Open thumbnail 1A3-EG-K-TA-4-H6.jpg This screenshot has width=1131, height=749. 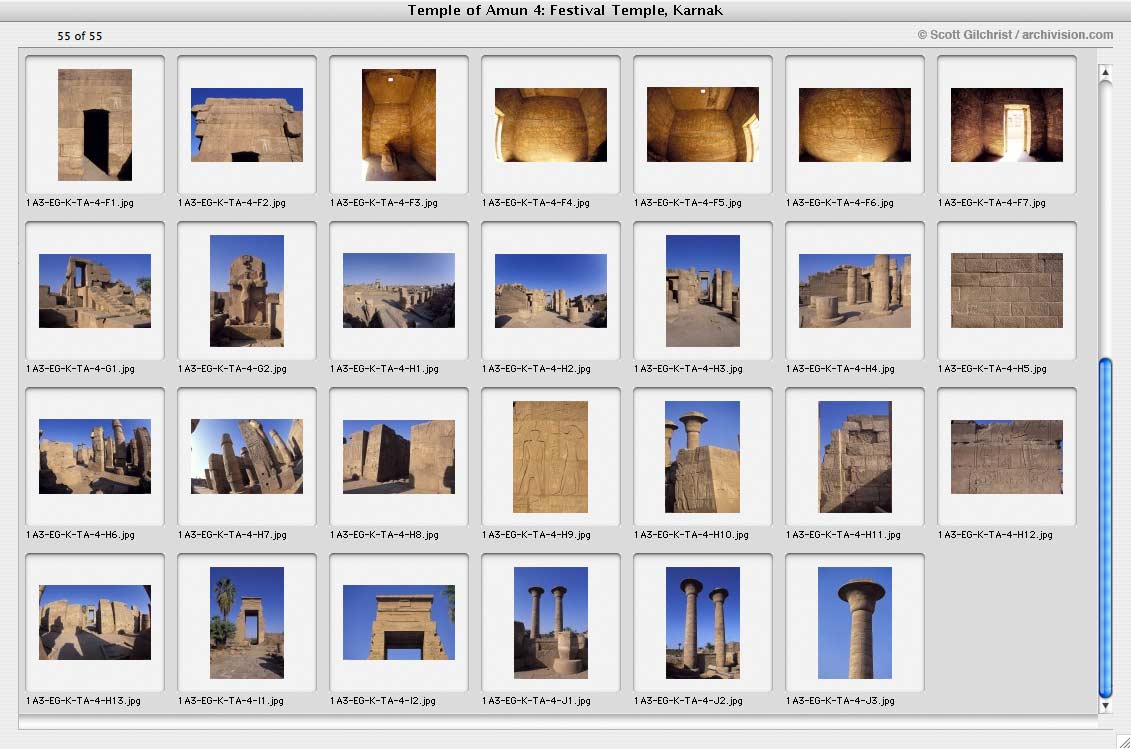coord(94,457)
